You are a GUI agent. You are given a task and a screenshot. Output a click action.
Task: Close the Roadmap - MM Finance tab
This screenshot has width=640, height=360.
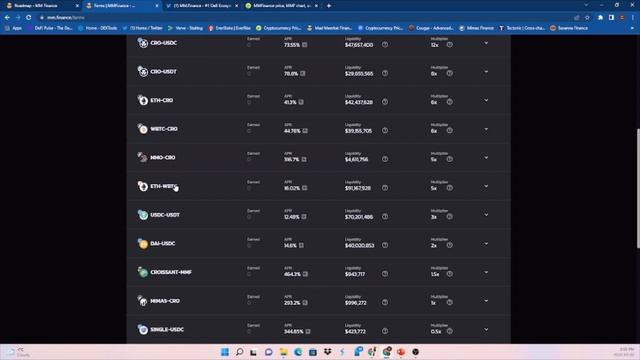(x=77, y=6)
